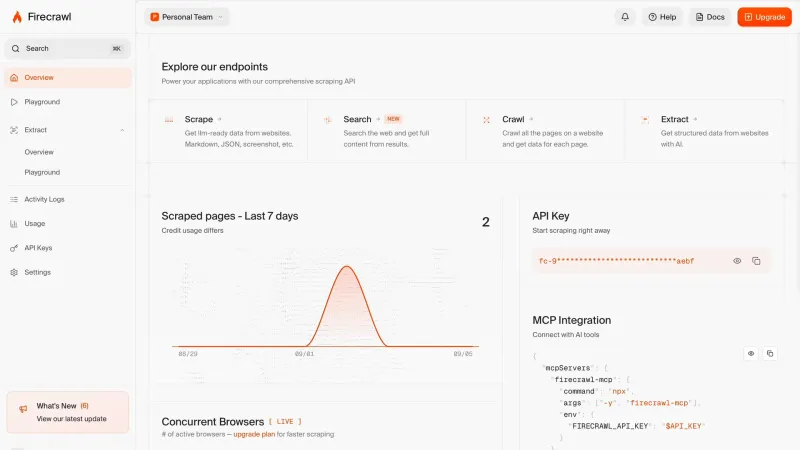This screenshot has height=450, width=800.
Task: Open the Docs link
Action: (x=710, y=17)
